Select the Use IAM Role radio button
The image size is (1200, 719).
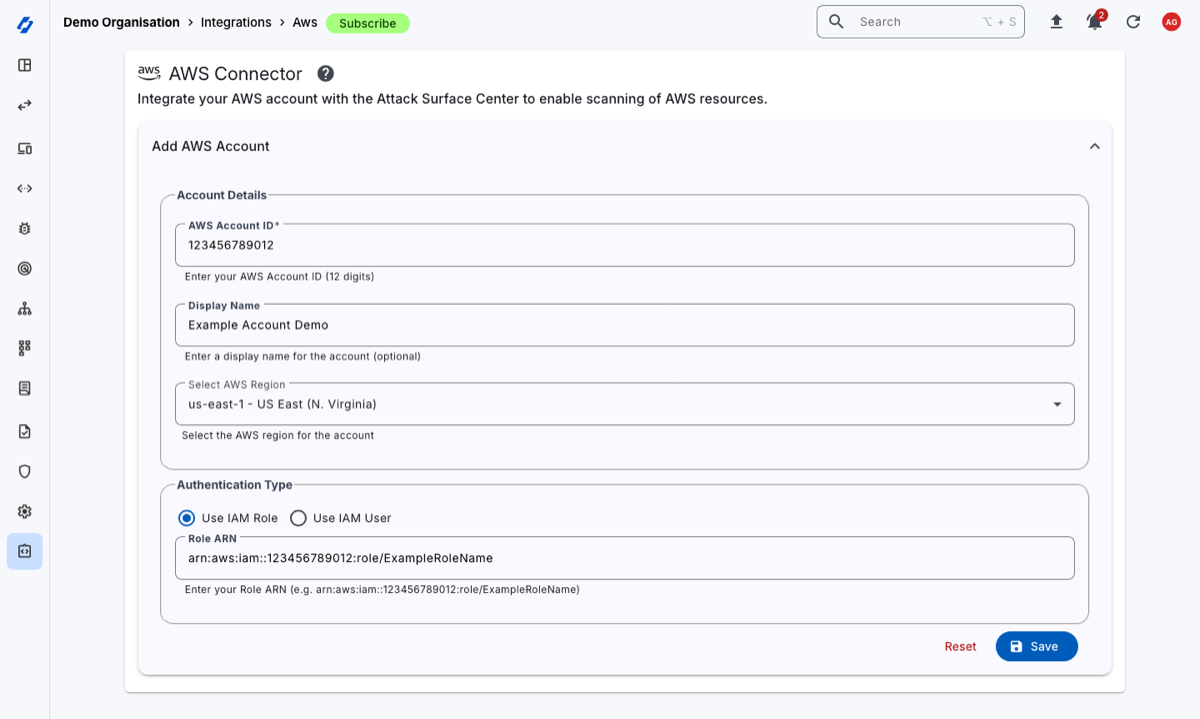(x=186, y=518)
